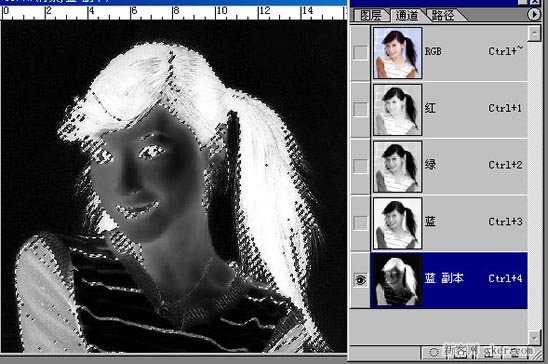This screenshot has height=364, width=548.
Task: Select the 红 channel name label
Action: [x=430, y=108]
